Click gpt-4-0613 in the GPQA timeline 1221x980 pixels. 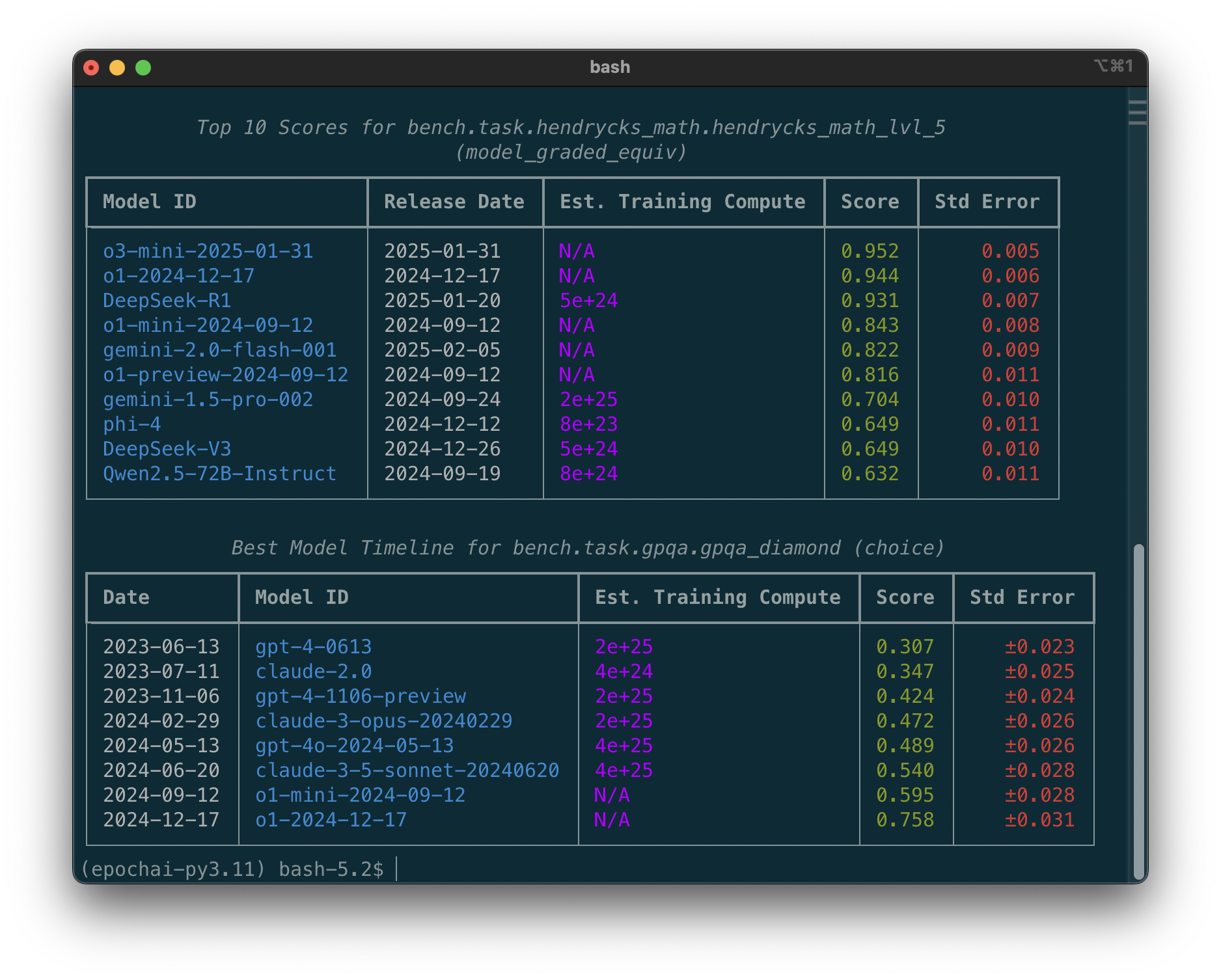click(x=313, y=647)
